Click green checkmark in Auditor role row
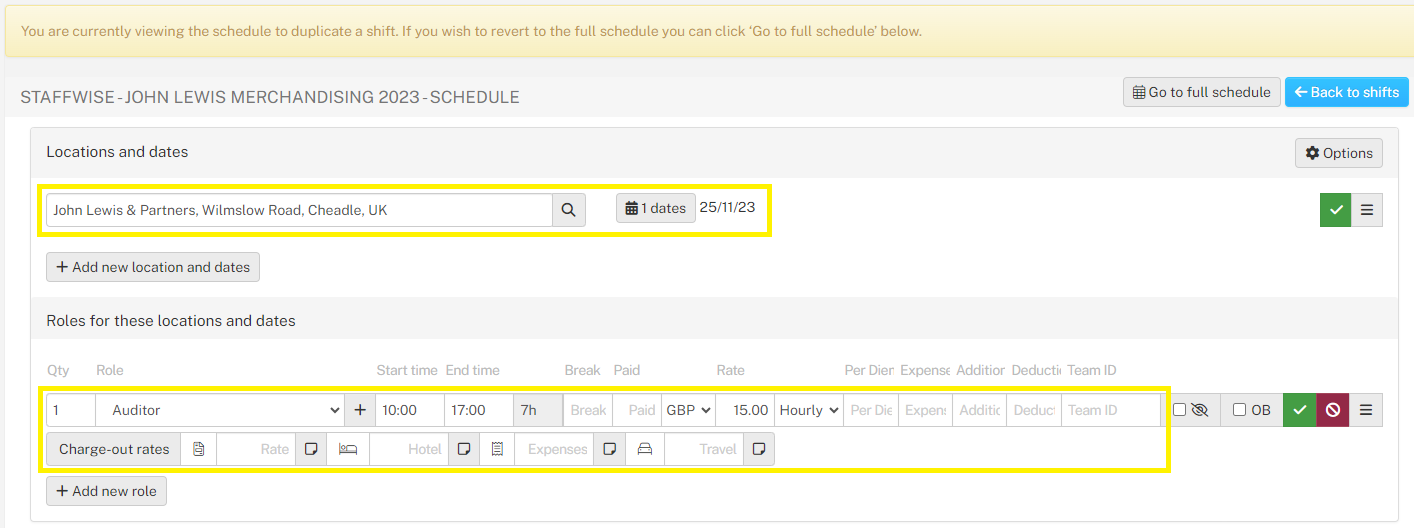The image size is (1414, 528). tap(1299, 410)
